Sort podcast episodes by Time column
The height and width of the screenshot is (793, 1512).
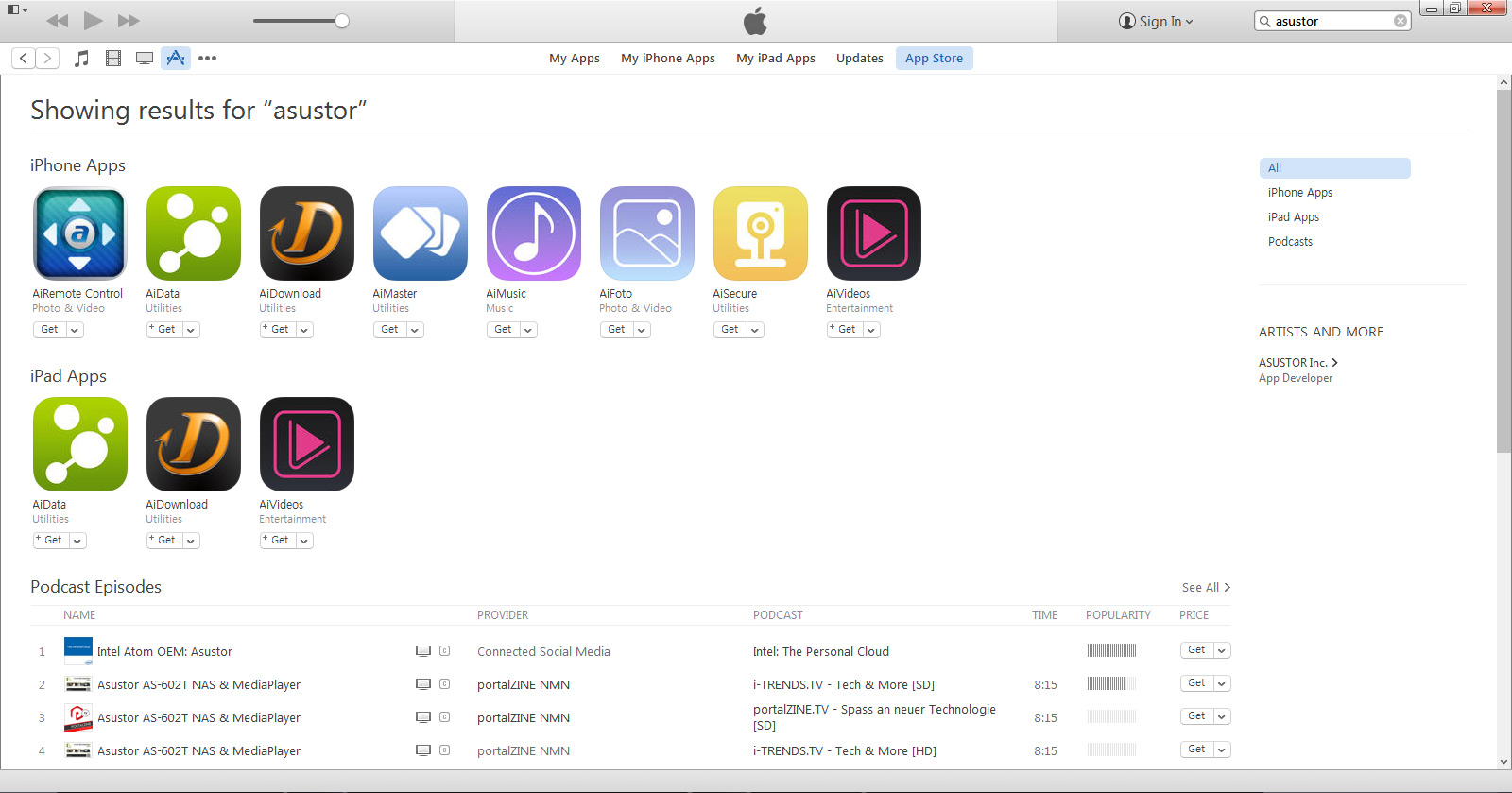click(1044, 615)
